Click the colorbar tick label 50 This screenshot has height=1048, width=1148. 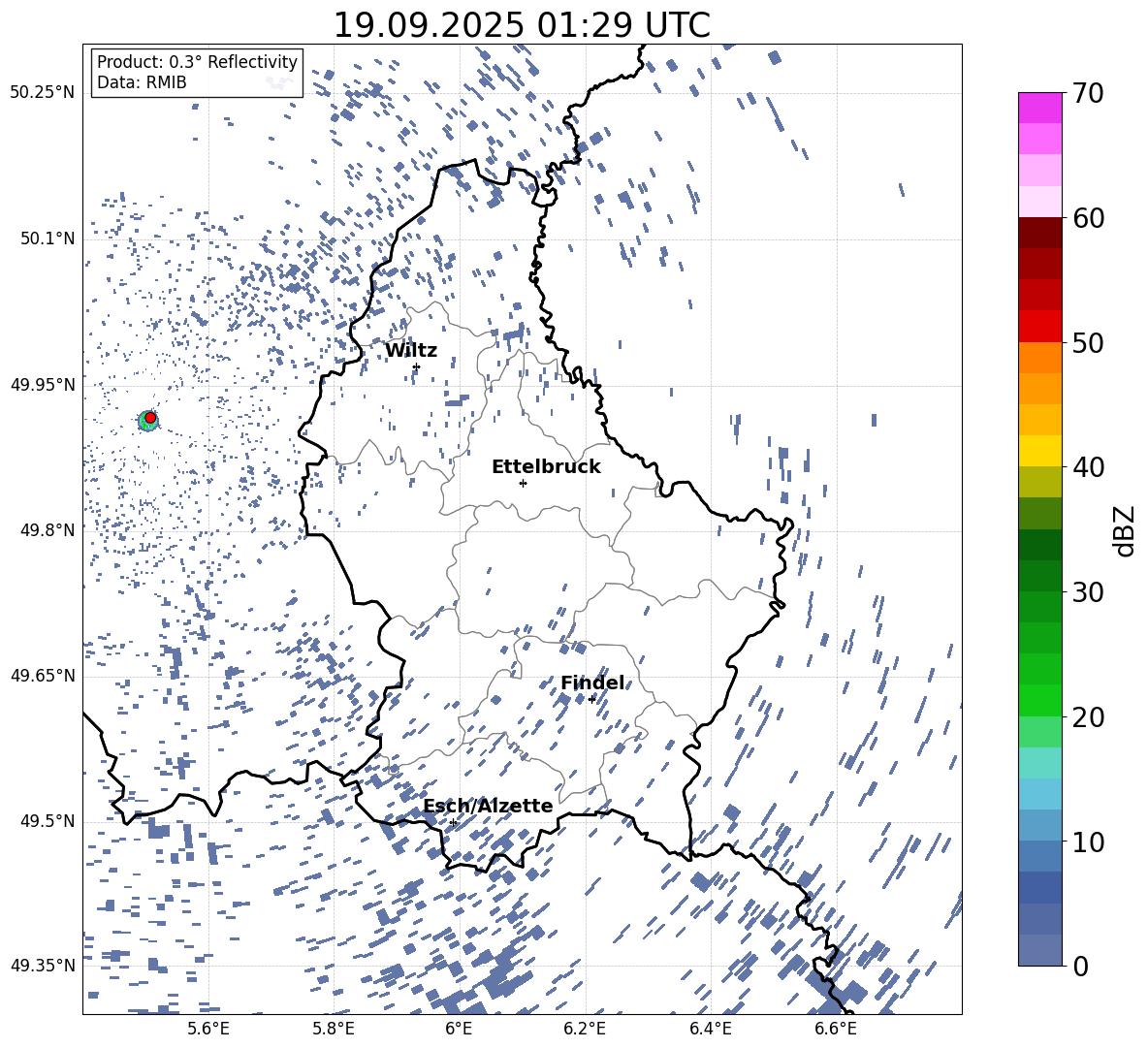pos(1088,343)
